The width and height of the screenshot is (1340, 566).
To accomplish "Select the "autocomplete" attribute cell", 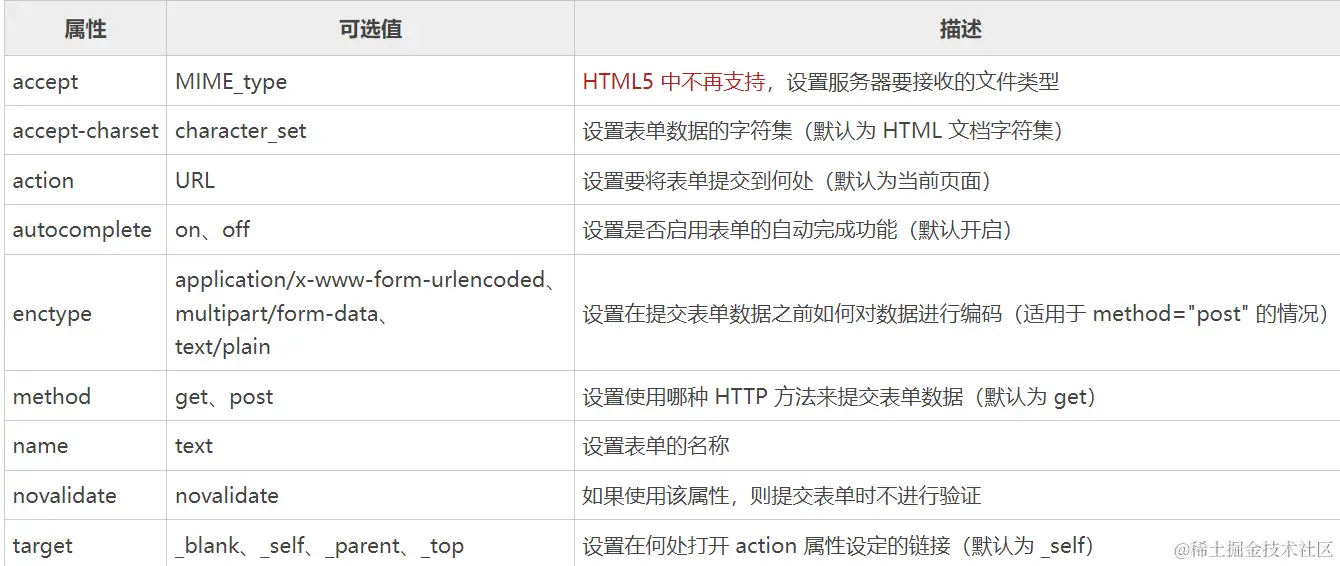I will coord(82,230).
